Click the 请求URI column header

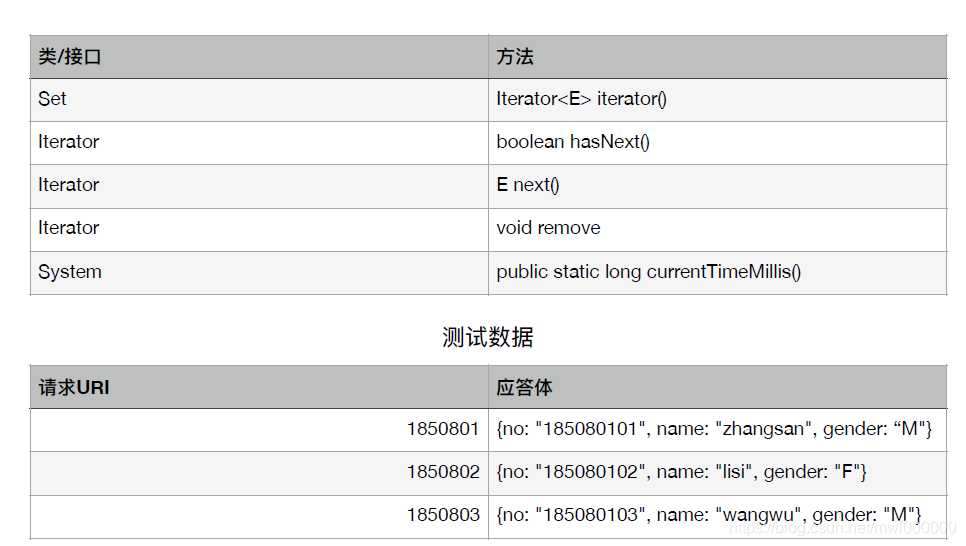click(x=259, y=387)
